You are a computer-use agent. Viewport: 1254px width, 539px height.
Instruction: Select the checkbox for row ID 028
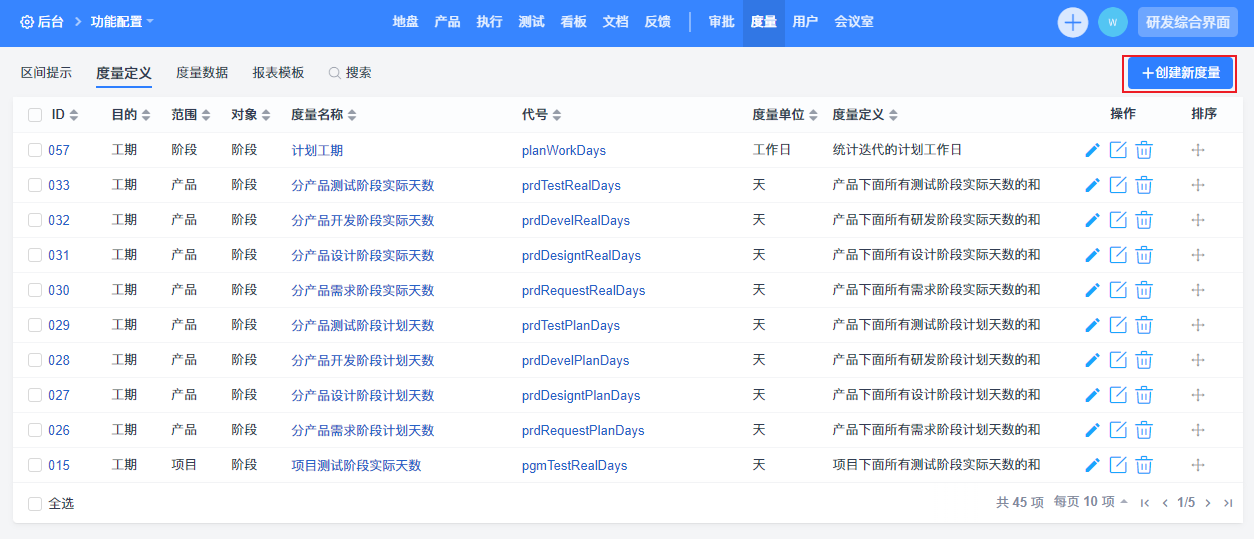tap(35, 360)
